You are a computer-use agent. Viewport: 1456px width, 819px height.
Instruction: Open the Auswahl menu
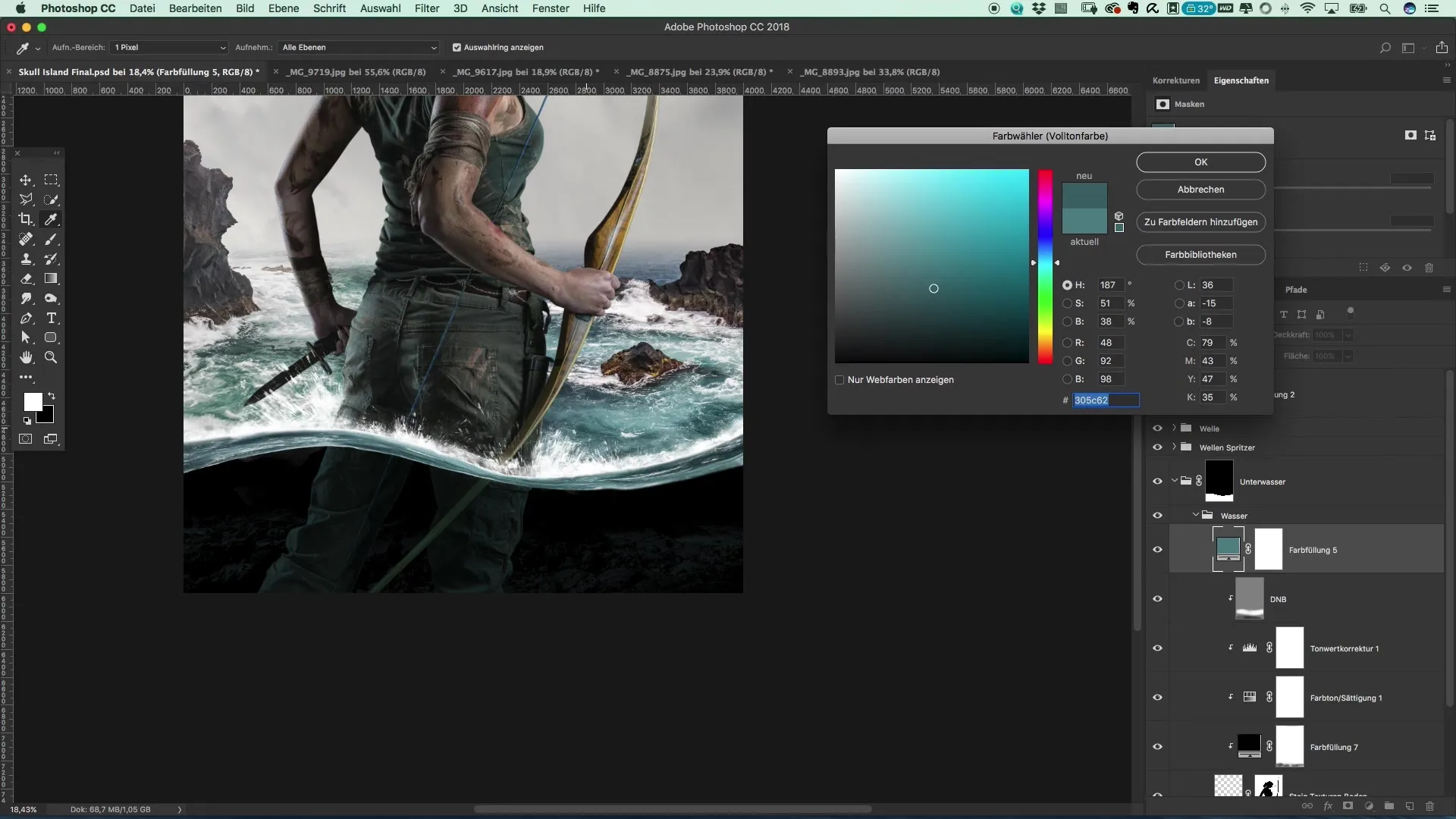pos(380,8)
